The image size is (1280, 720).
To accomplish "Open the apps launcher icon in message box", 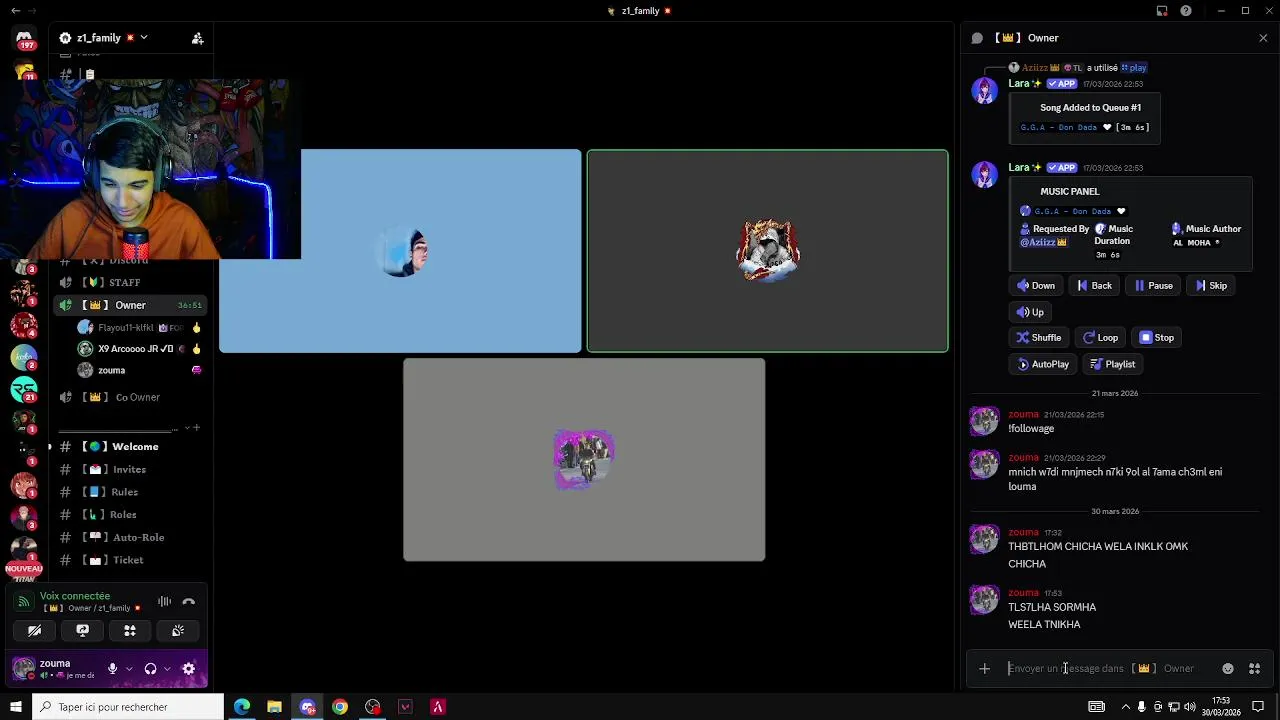I will [x=1254, y=669].
